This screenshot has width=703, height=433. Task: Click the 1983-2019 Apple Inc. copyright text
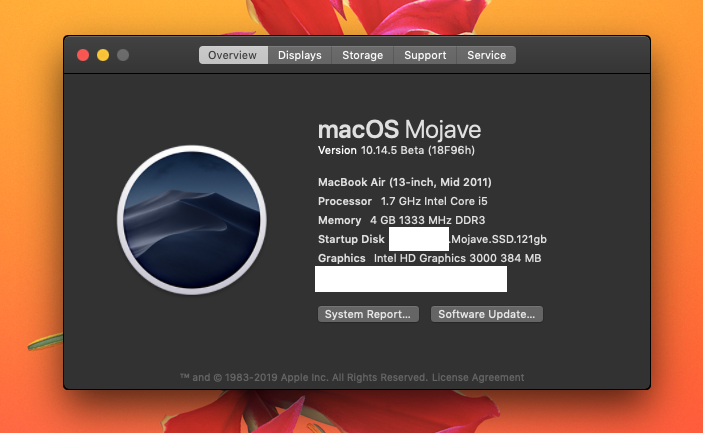tap(304, 377)
